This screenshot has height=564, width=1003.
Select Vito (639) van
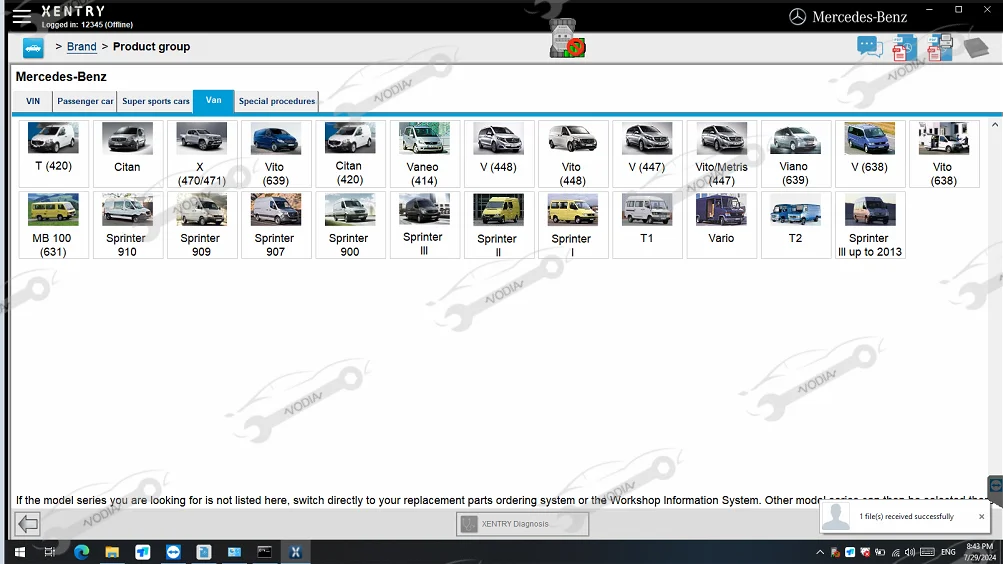click(276, 153)
